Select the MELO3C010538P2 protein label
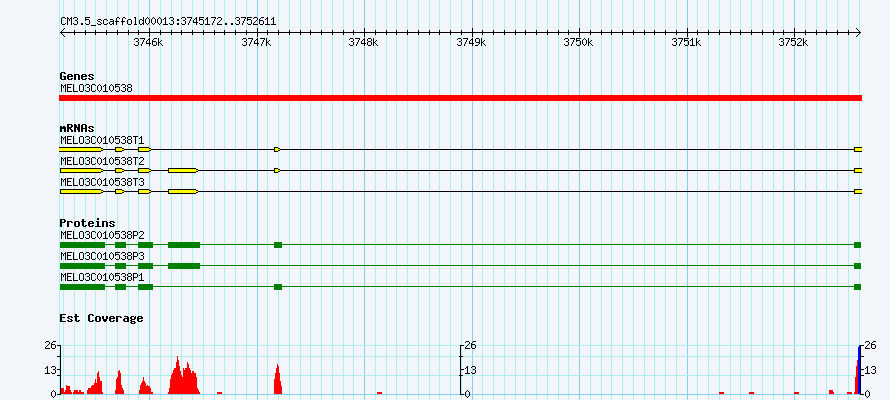 pos(102,235)
